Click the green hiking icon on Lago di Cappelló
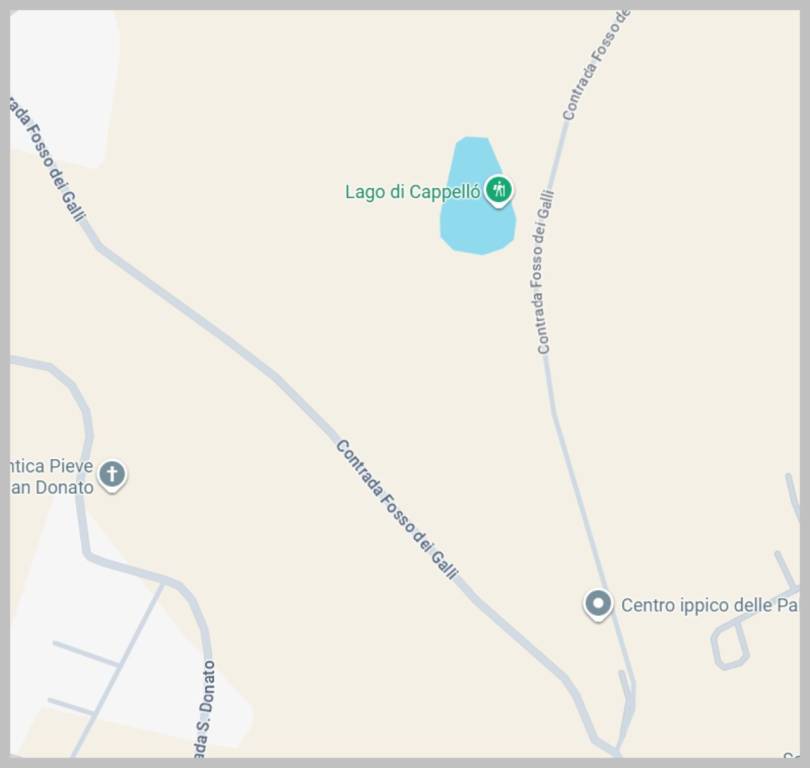The image size is (810, 768). [499, 190]
